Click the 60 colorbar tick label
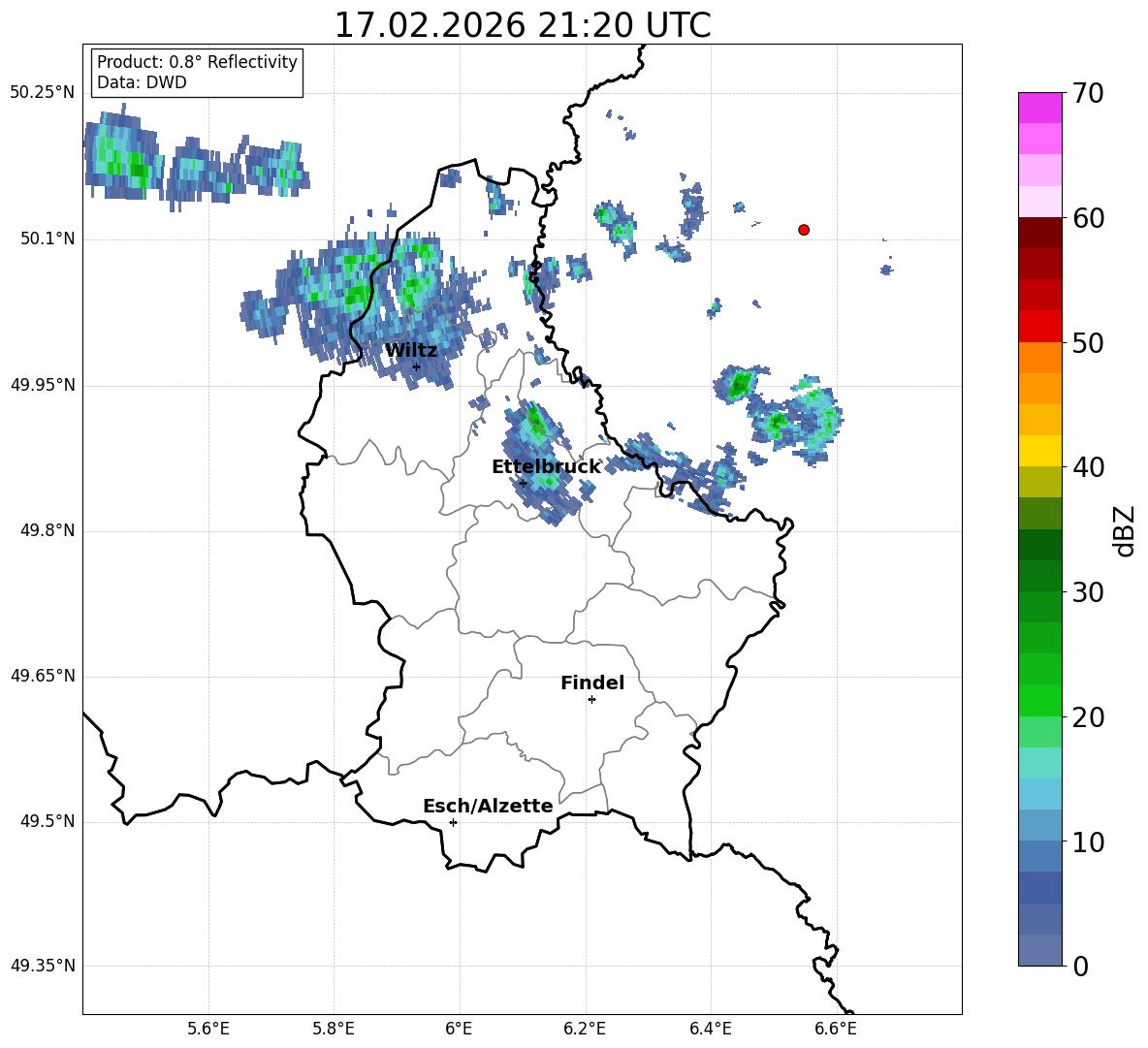This screenshot has height=1048, width=1148. coord(1089,218)
